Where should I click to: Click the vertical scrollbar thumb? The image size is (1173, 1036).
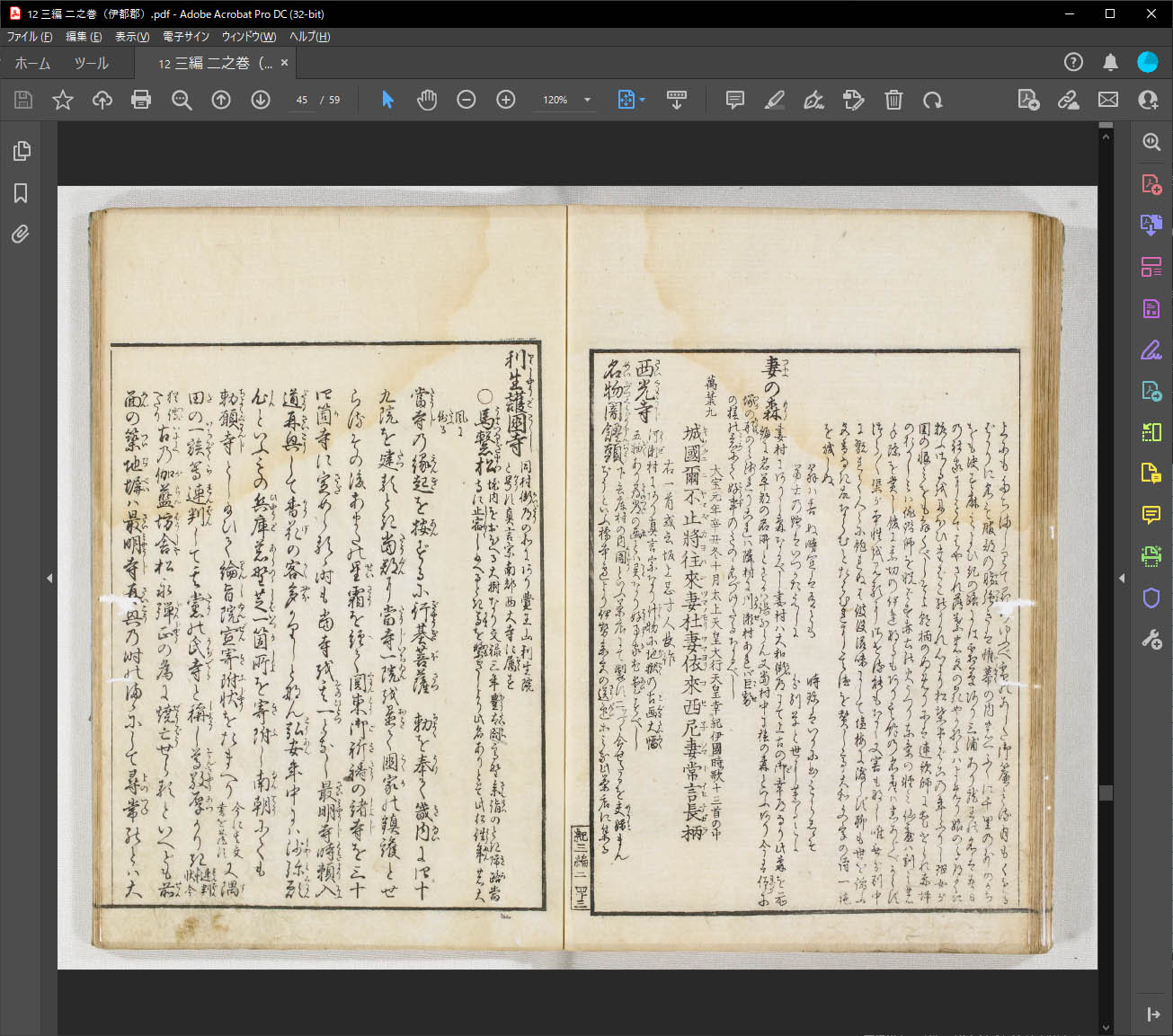point(1106,793)
